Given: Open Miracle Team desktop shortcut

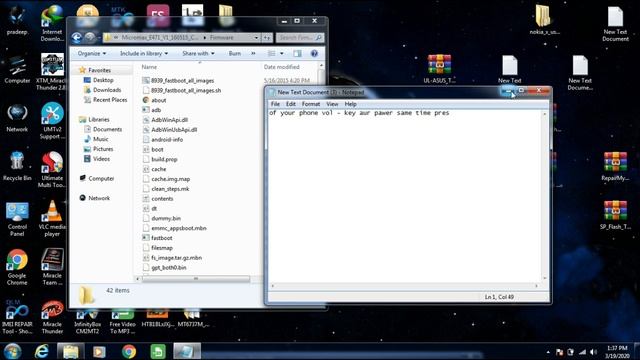Looking at the screenshot, I should pyautogui.click(x=52, y=267).
